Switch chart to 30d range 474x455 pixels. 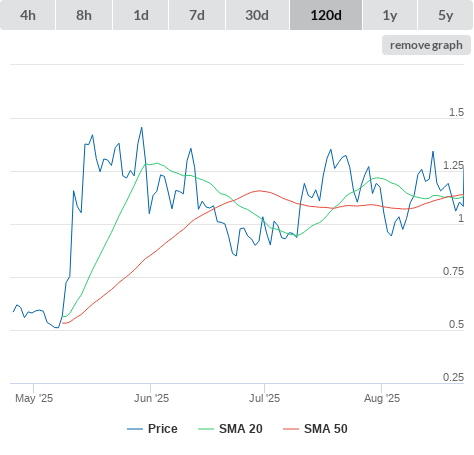coord(257,15)
